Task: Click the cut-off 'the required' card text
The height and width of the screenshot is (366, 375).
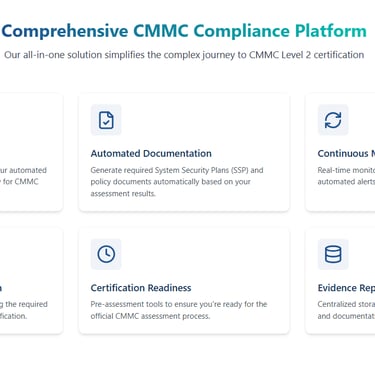Action: click(x=24, y=304)
